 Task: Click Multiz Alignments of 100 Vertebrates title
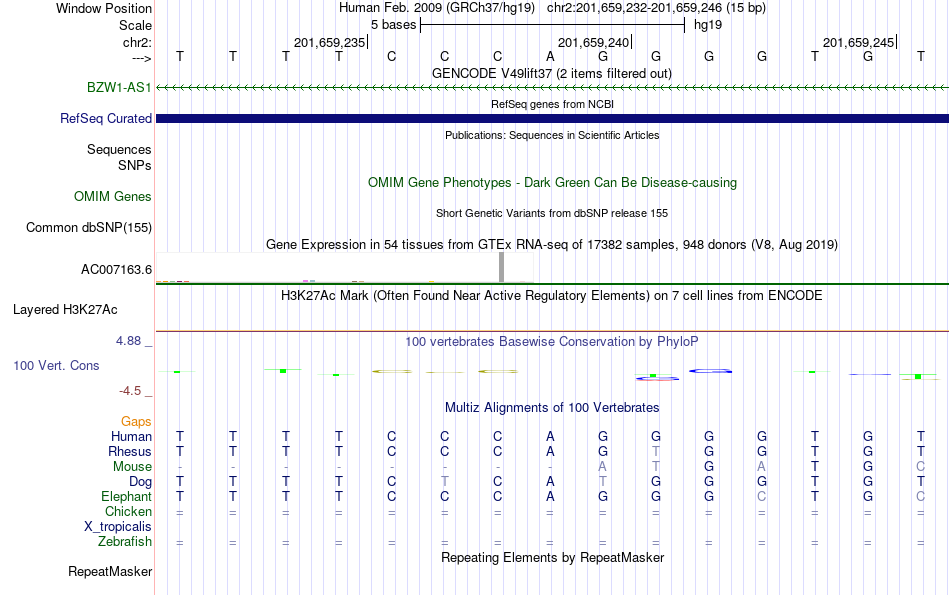[x=552, y=407]
